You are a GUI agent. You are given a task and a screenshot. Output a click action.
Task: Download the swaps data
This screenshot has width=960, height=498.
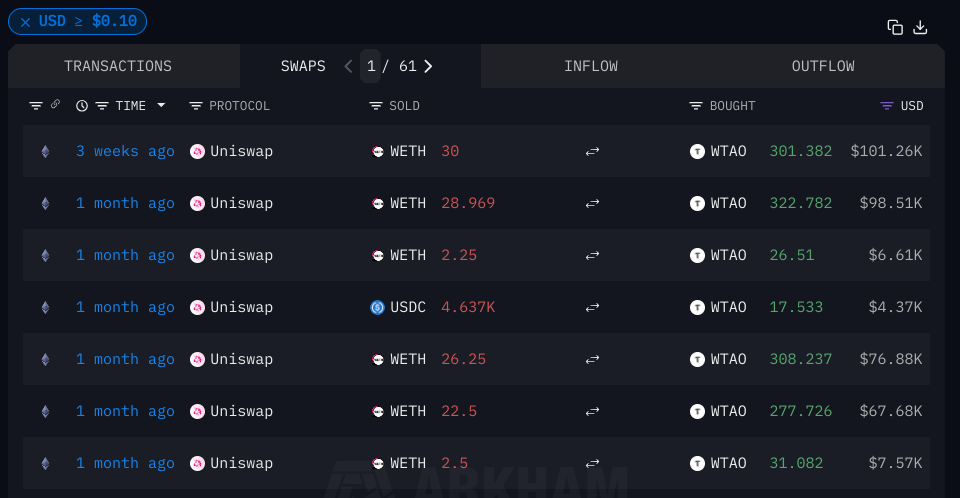pos(921,27)
